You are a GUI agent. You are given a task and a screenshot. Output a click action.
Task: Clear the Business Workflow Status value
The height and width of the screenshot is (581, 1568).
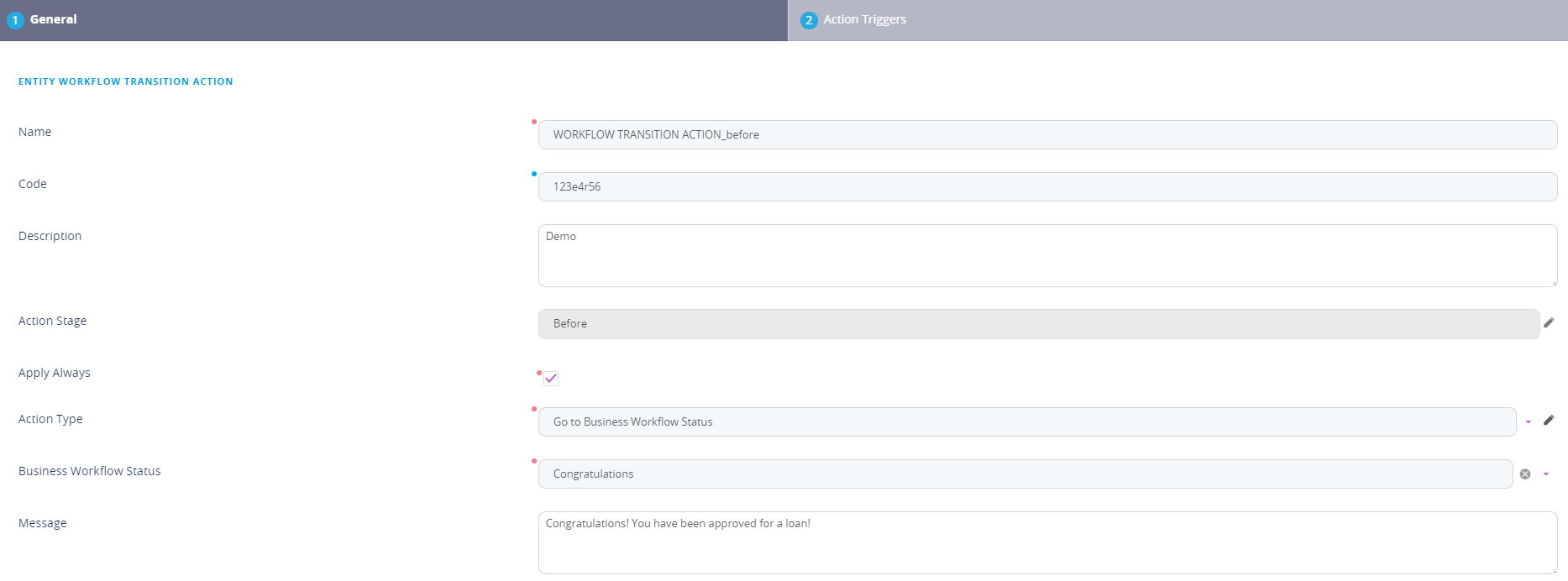[x=1525, y=474]
